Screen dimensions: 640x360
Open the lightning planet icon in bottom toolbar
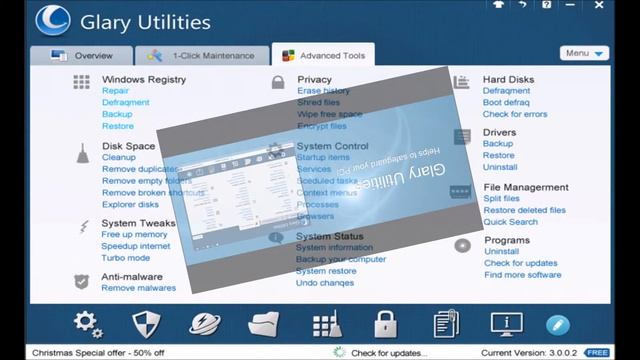click(x=205, y=324)
